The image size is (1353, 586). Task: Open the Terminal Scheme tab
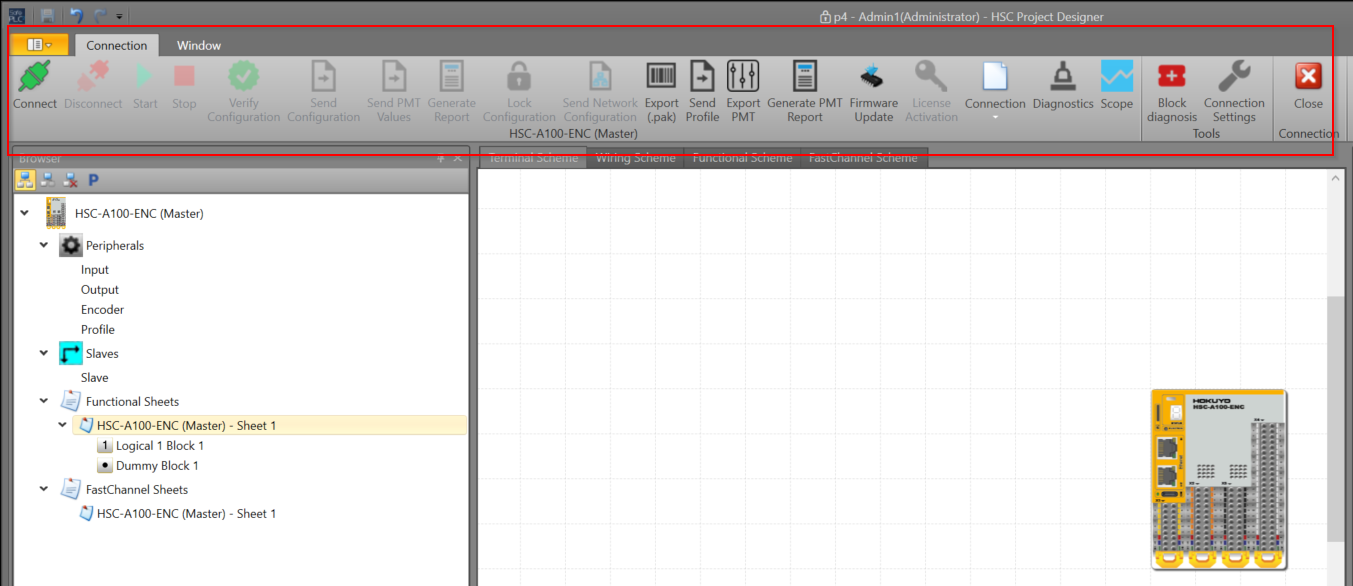pos(532,158)
